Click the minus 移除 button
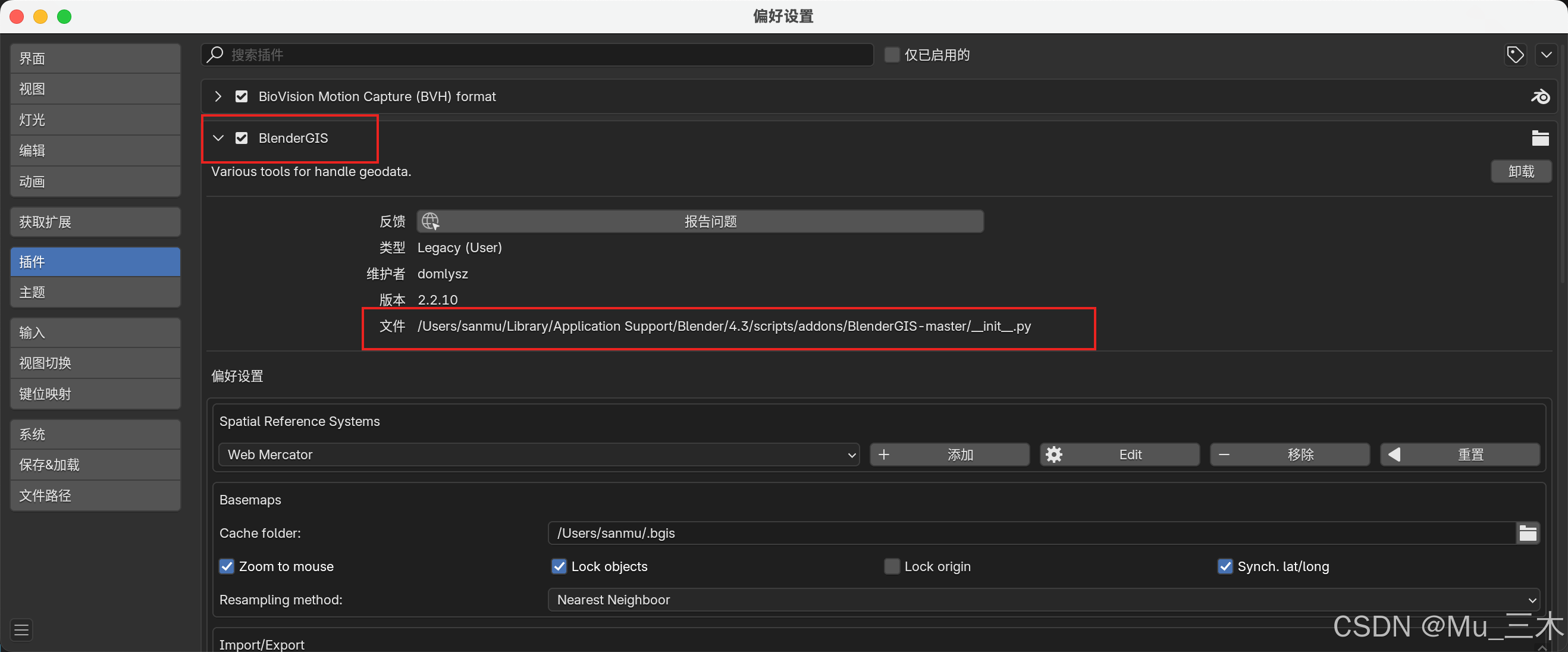 [1289, 454]
